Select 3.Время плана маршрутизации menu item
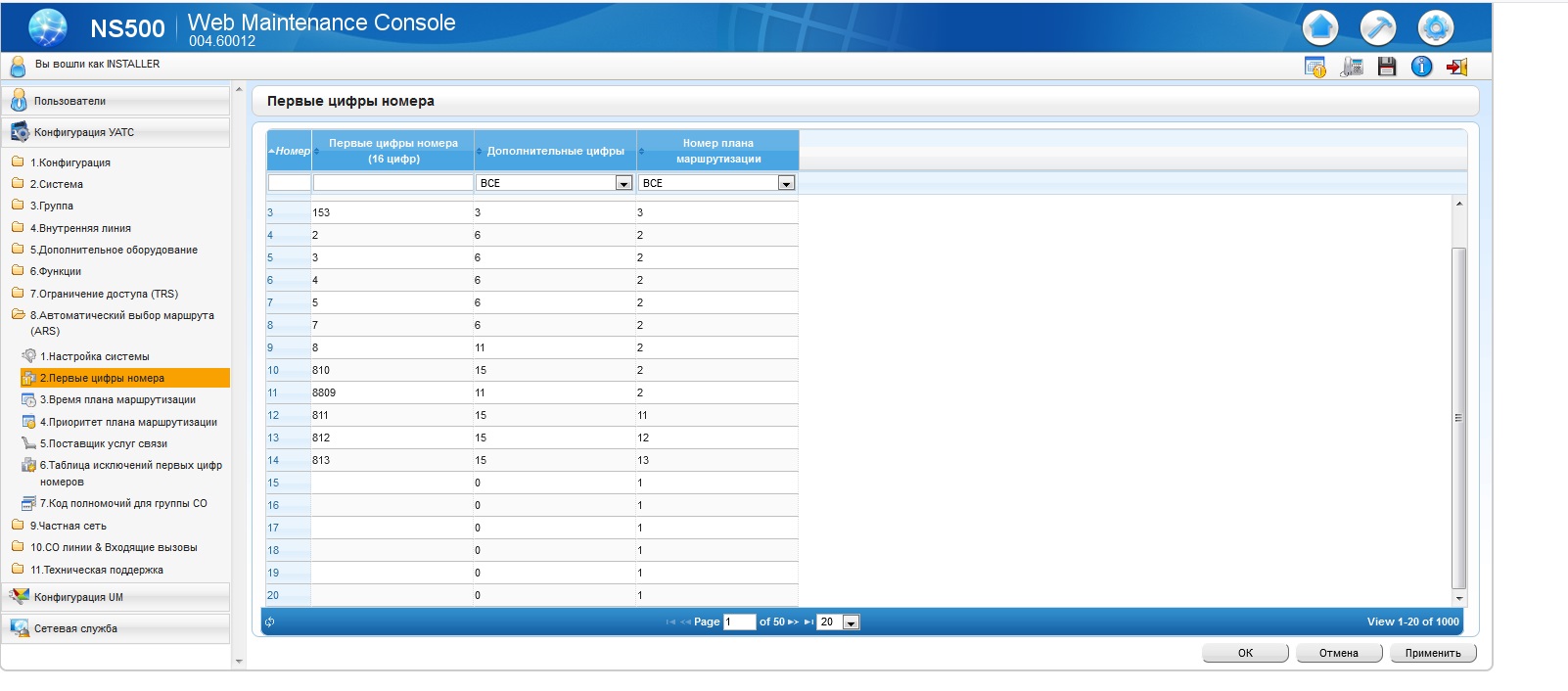1568x691 pixels. pyautogui.click(x=117, y=399)
